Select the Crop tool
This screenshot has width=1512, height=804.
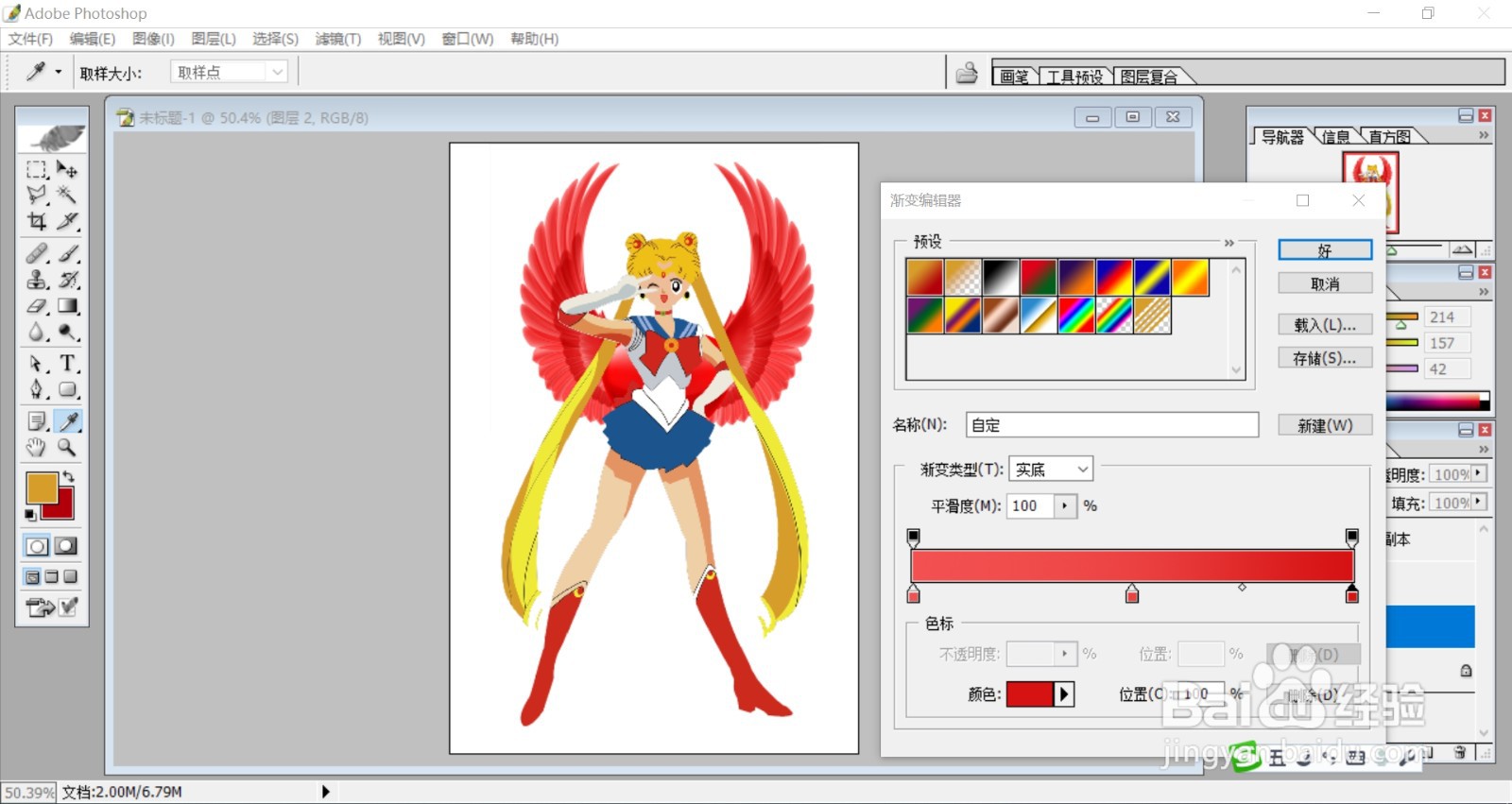[37, 221]
